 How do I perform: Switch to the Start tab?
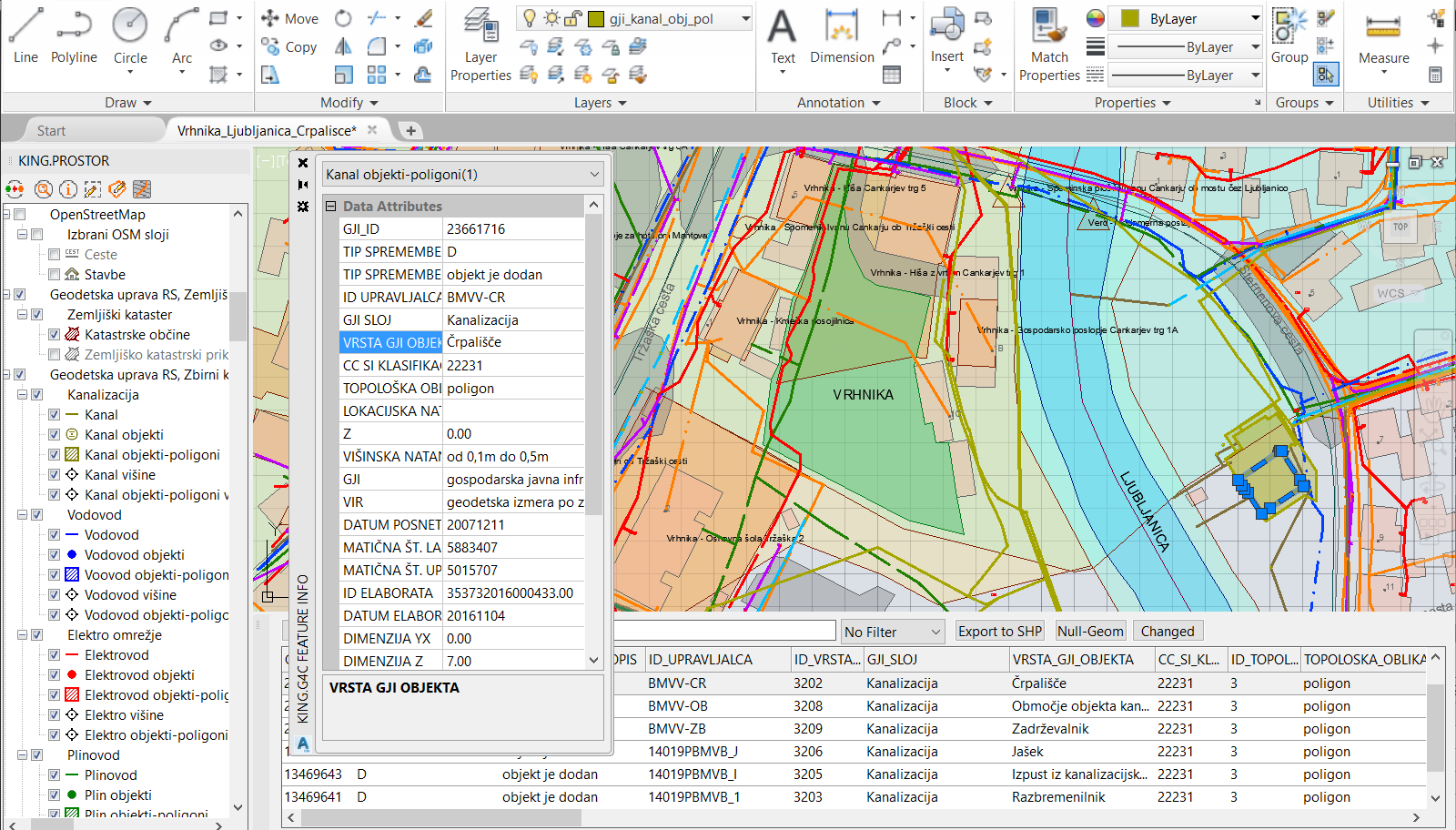51,131
